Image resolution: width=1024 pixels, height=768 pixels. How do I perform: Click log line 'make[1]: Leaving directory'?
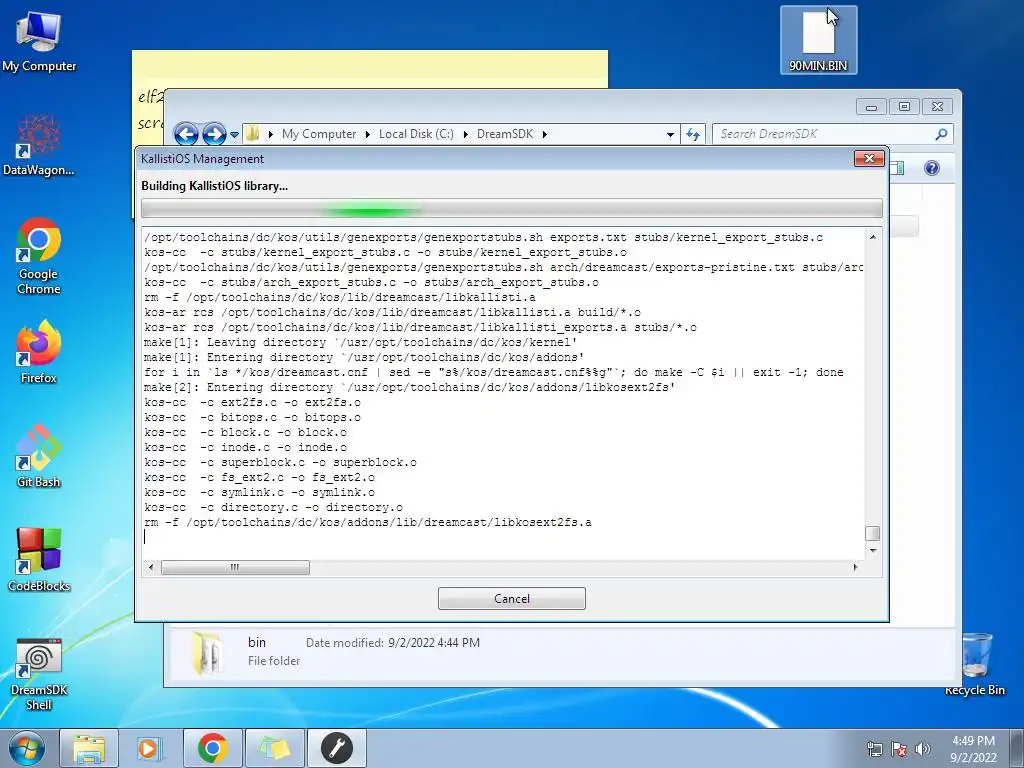click(360, 342)
